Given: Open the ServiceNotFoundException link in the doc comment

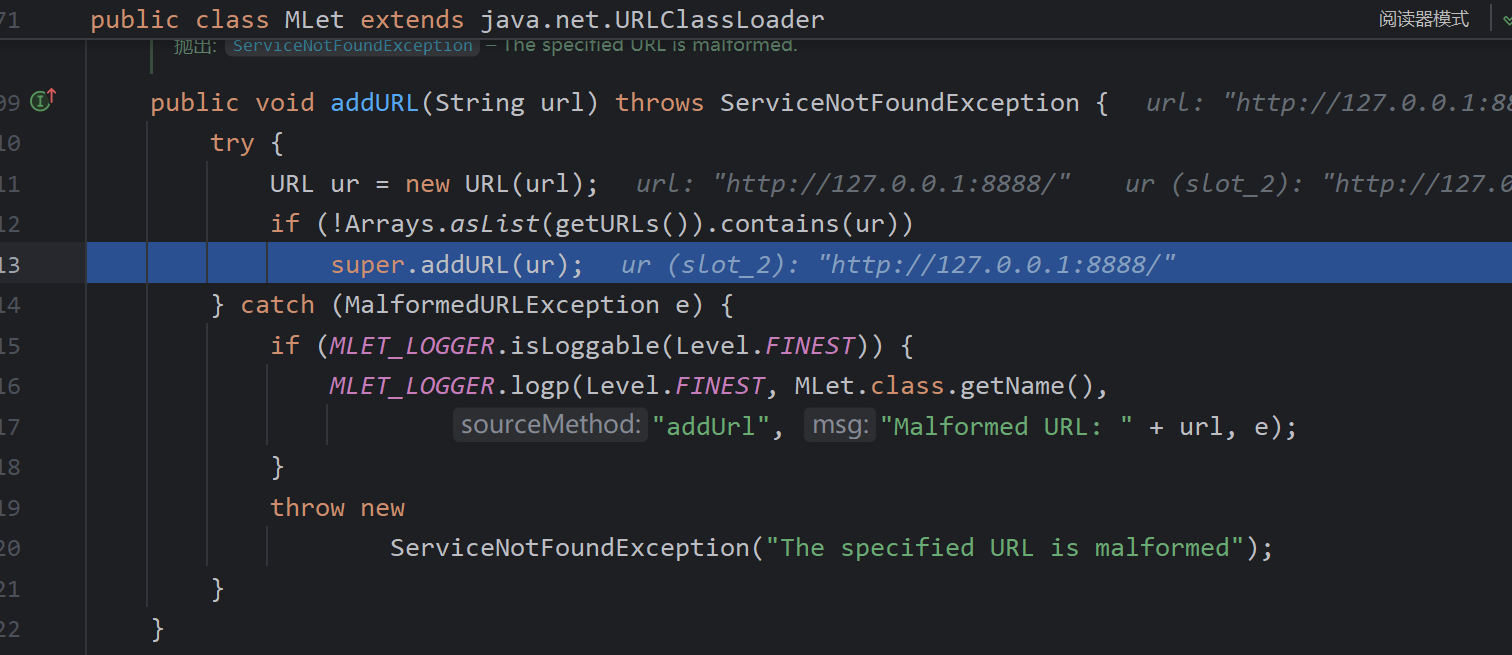Looking at the screenshot, I should tap(352, 46).
